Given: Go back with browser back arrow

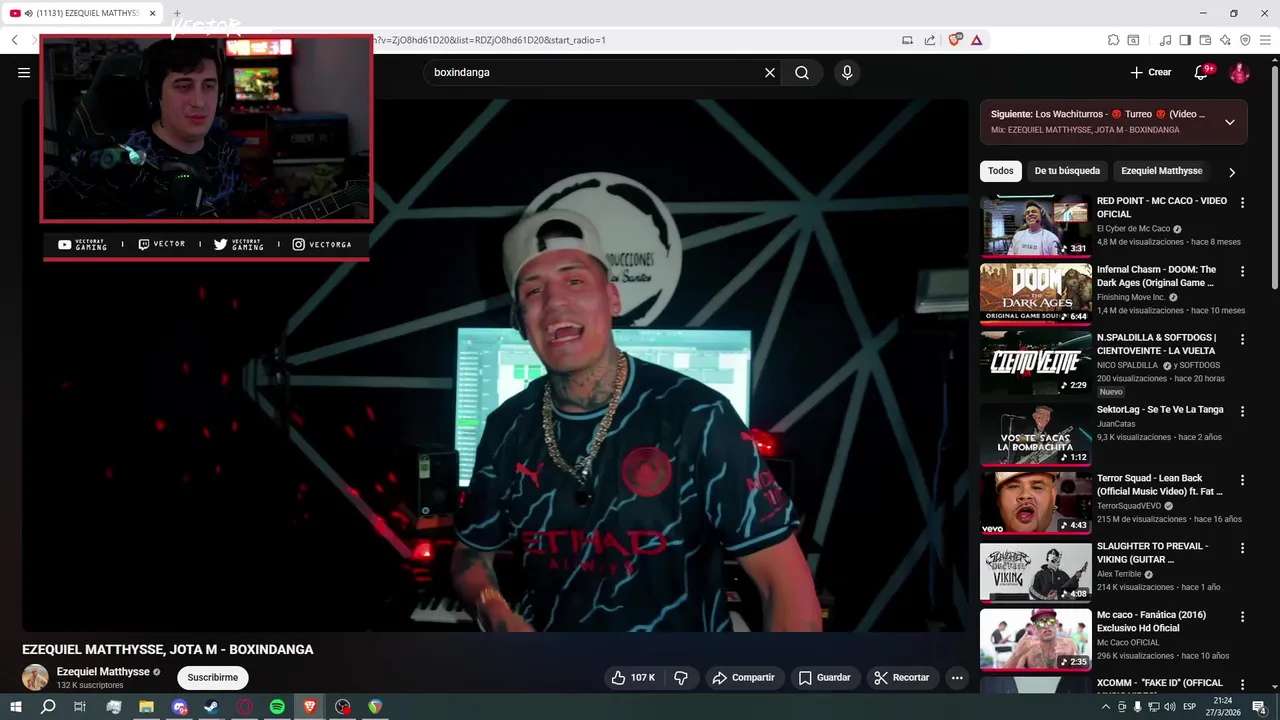Looking at the screenshot, I should pos(15,40).
